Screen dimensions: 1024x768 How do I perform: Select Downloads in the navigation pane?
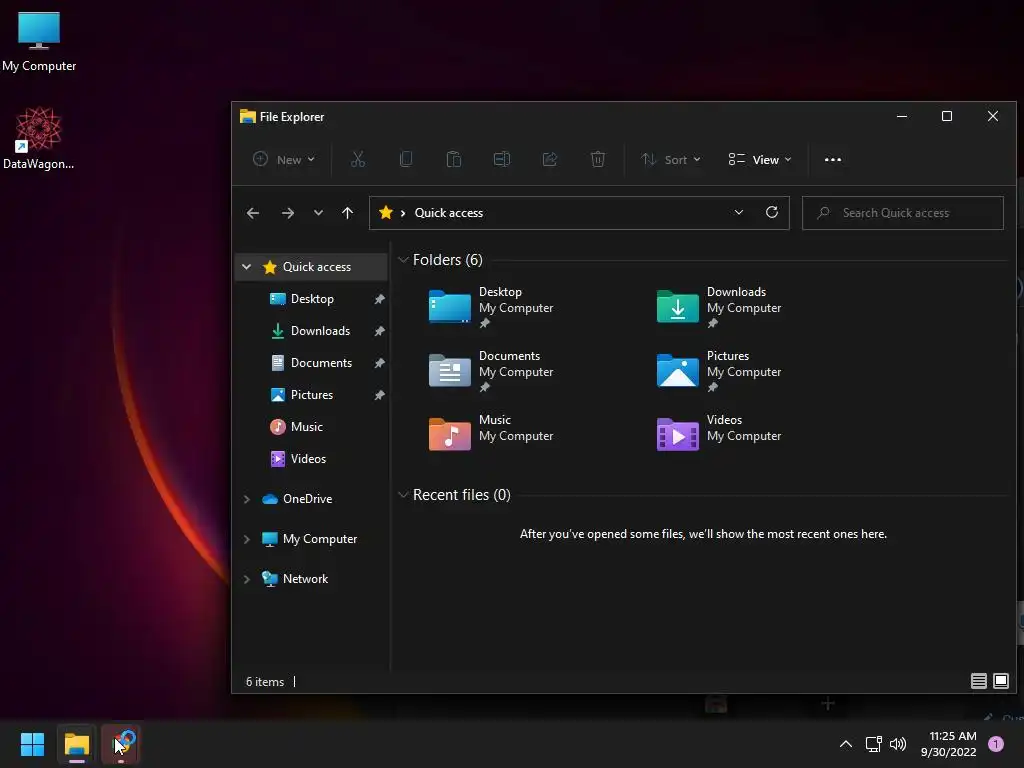[320, 330]
